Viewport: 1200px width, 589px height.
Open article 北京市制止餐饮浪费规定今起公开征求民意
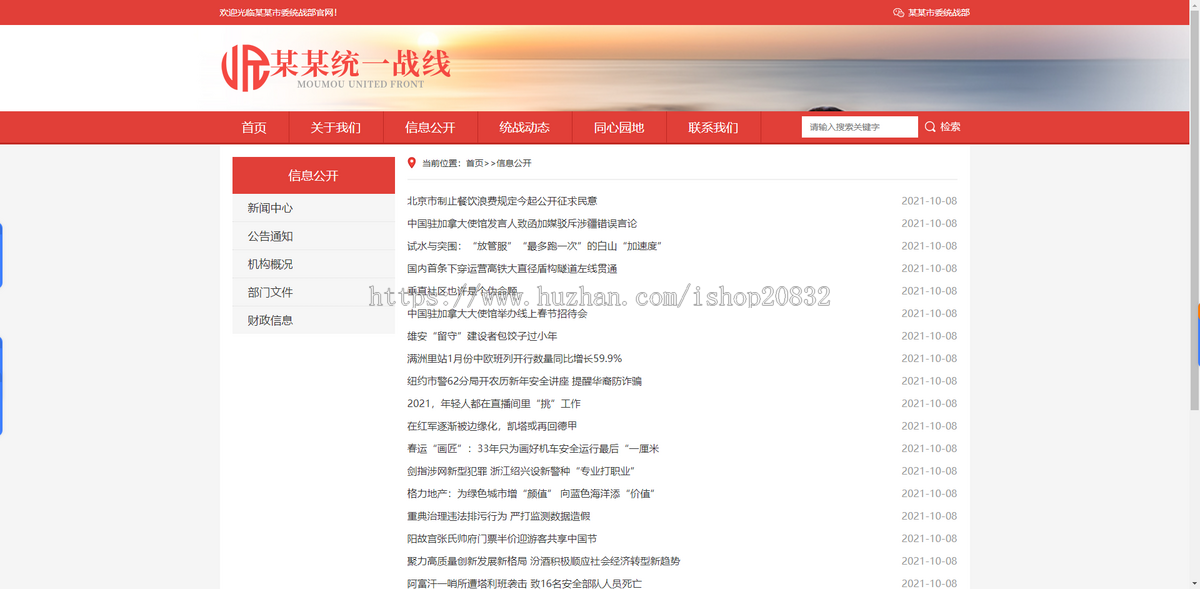(502, 201)
